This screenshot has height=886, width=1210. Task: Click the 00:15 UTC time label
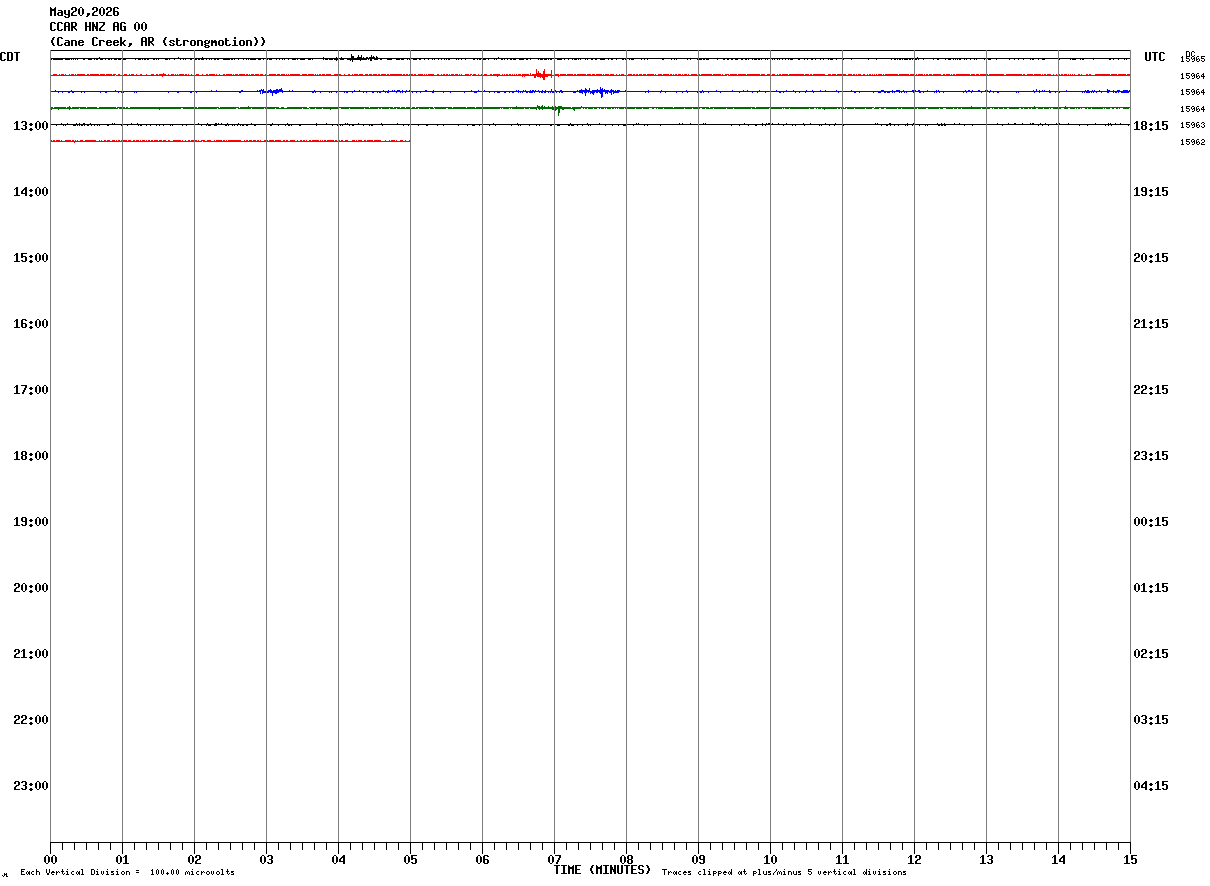point(1151,521)
